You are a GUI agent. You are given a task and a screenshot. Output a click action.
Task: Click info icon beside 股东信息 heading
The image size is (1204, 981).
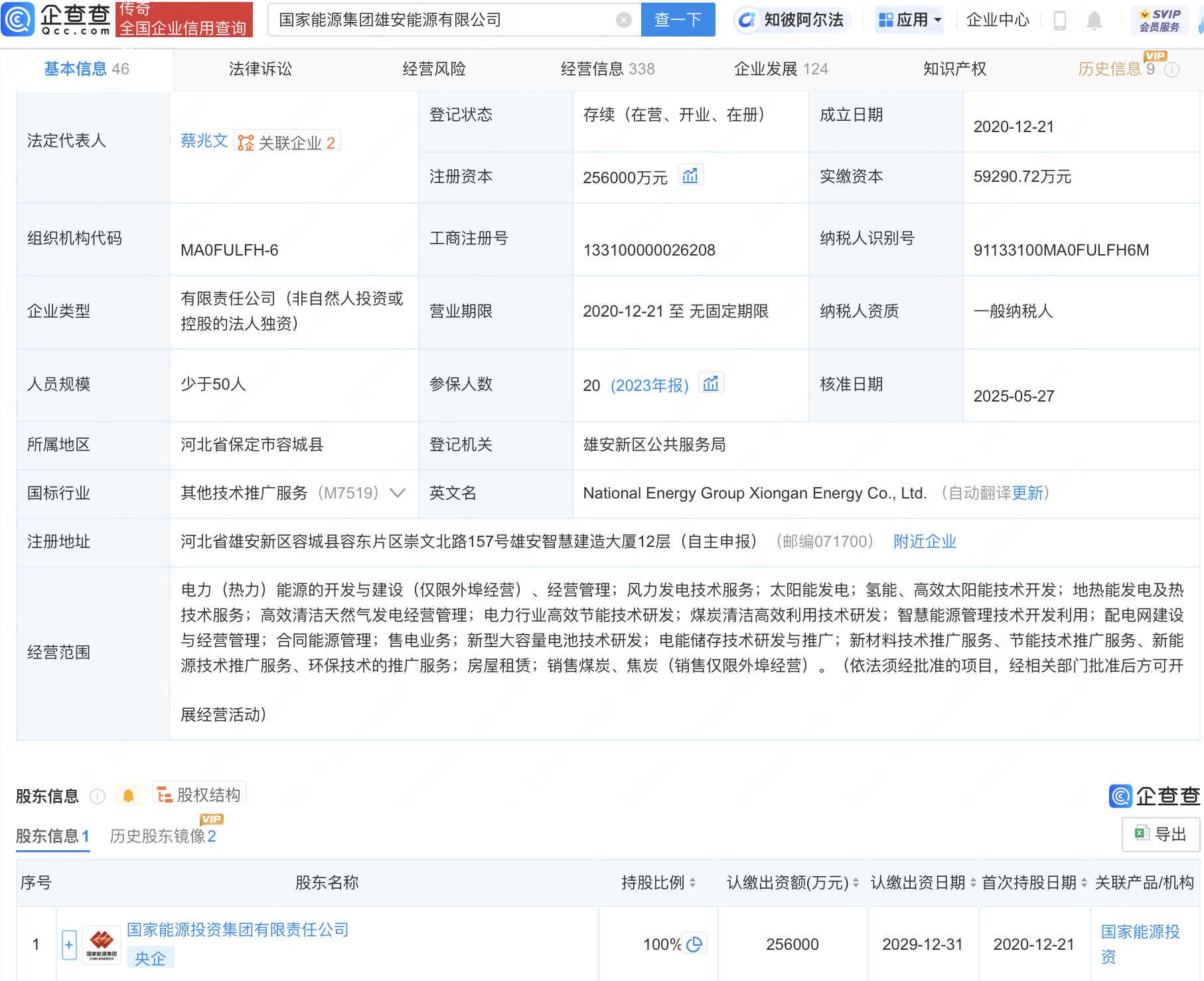click(x=98, y=796)
